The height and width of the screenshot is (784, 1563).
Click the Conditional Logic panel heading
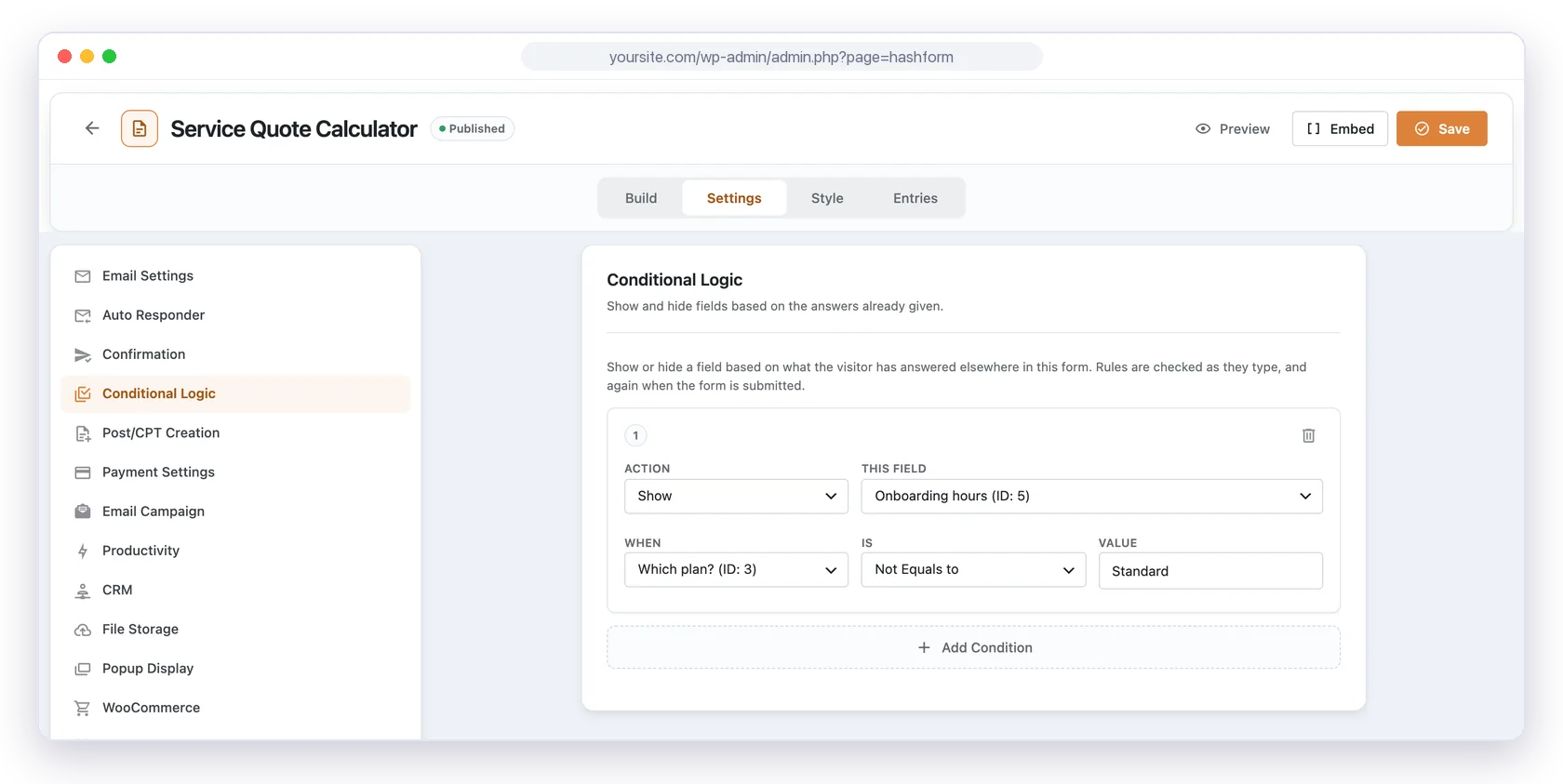(x=675, y=280)
